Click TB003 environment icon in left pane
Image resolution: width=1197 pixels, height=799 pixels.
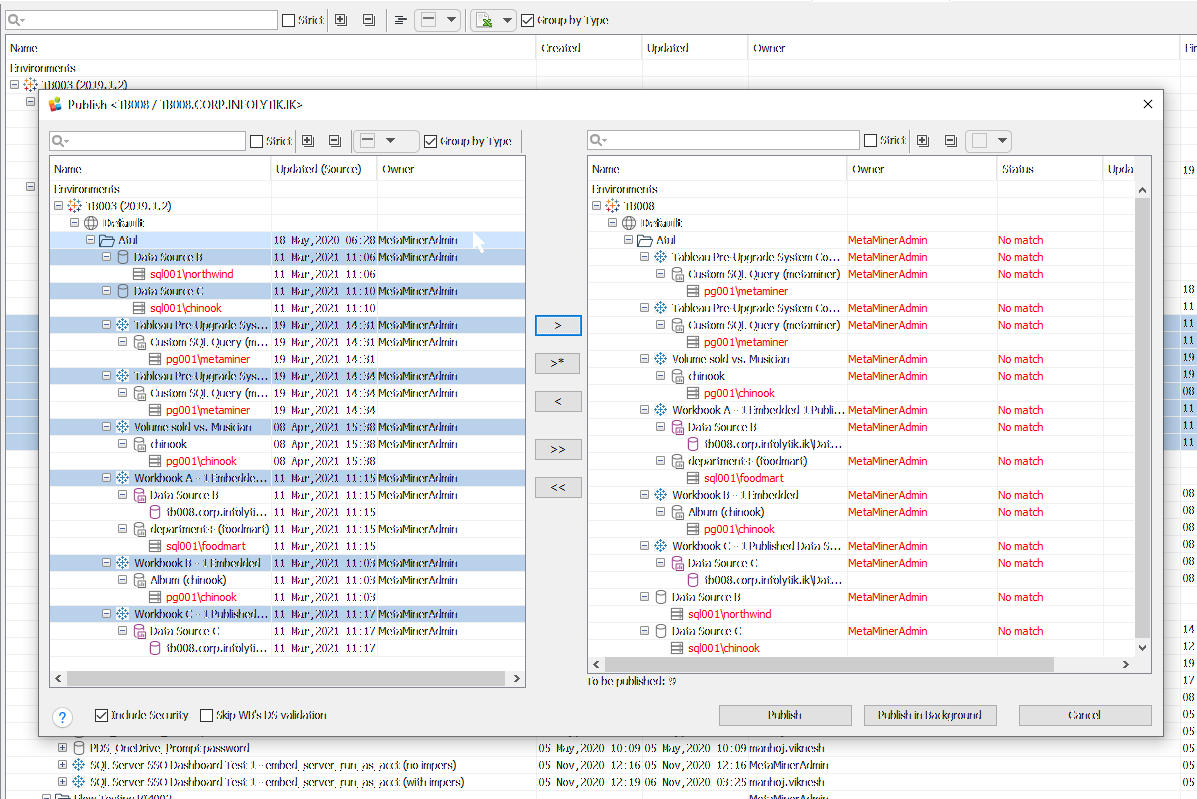74,206
